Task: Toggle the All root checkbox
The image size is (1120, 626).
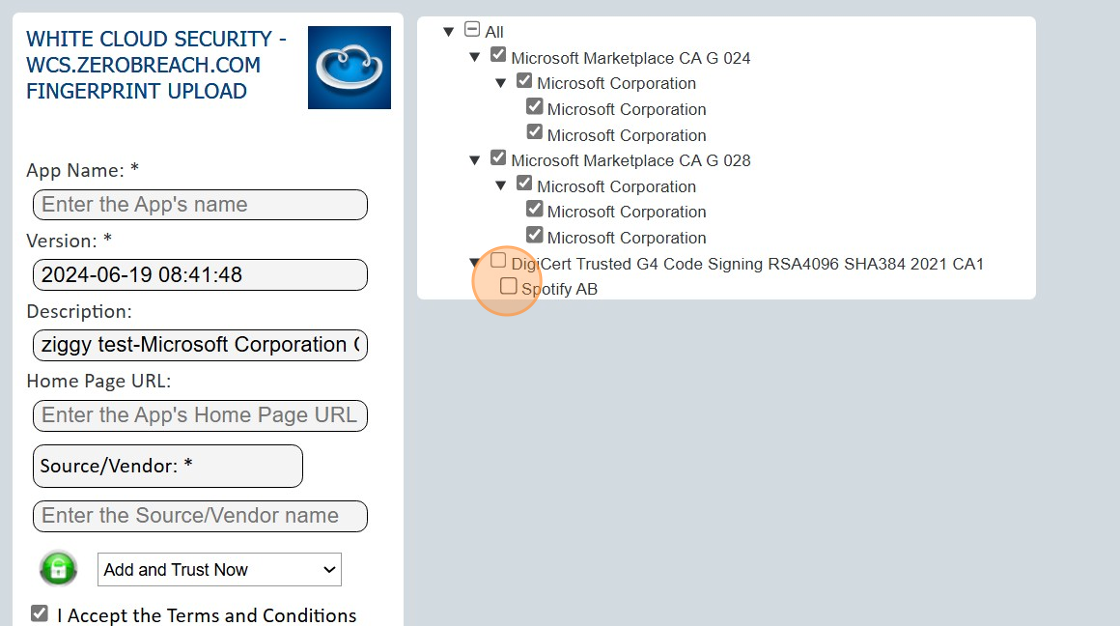Action: (473, 30)
